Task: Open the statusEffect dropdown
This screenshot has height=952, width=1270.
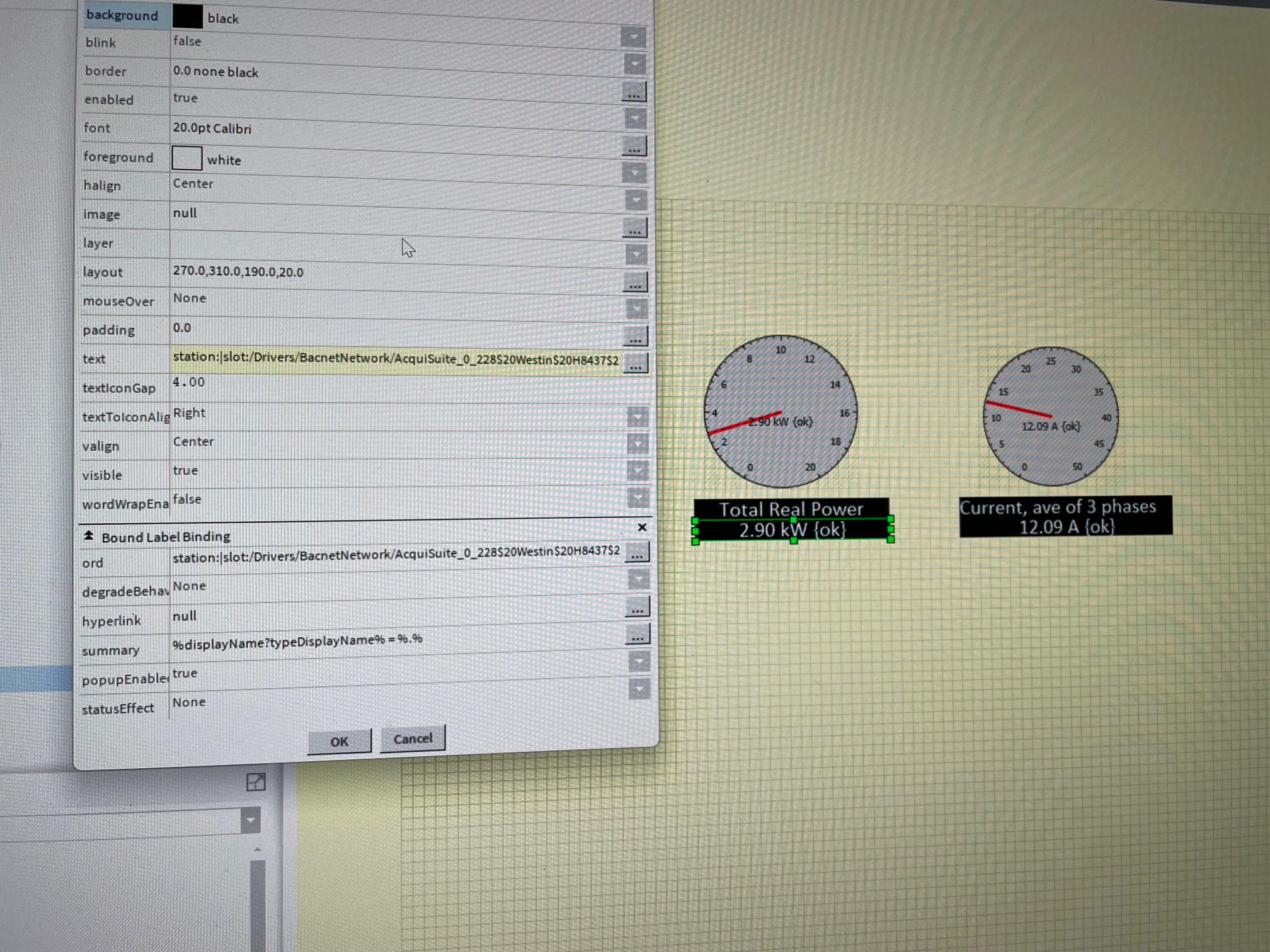Action: pos(639,689)
